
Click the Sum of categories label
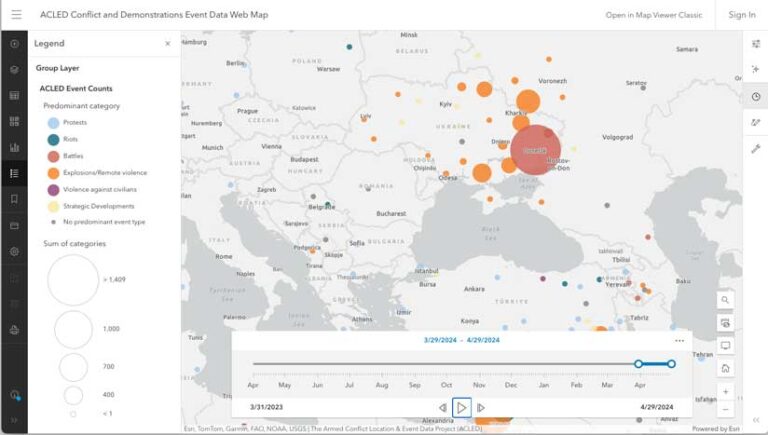(74, 243)
